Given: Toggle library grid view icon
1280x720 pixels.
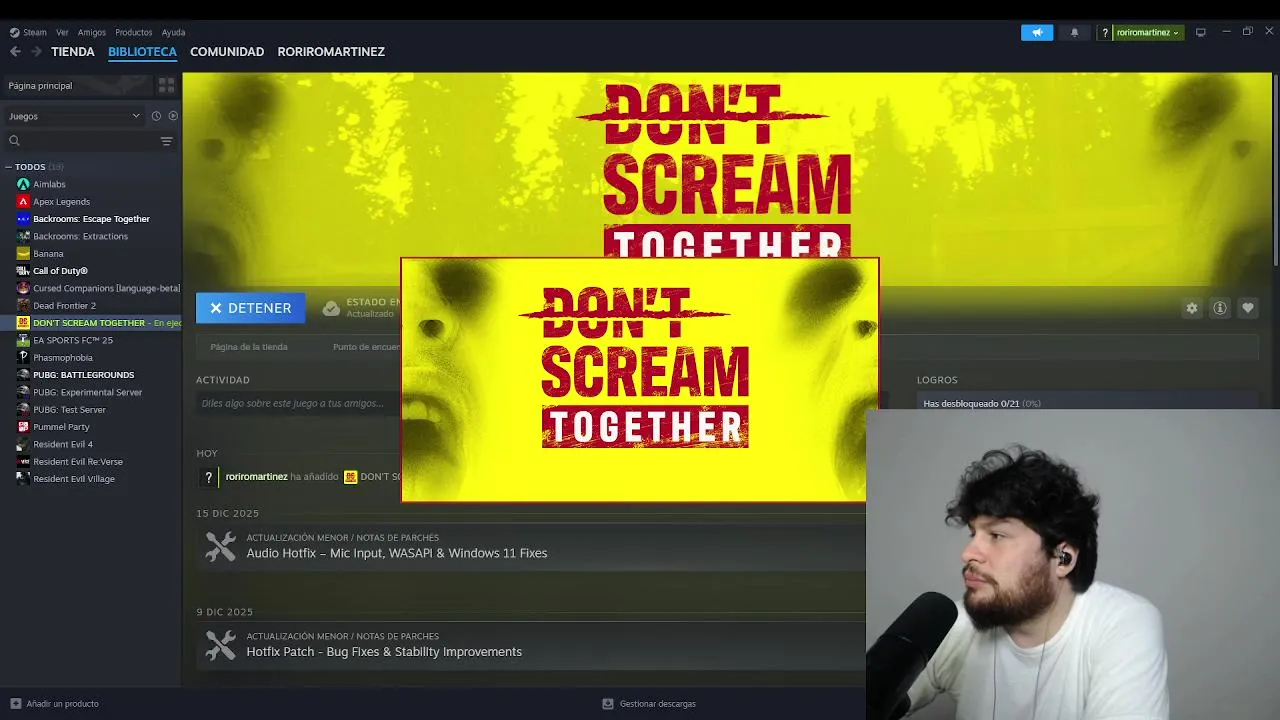Looking at the screenshot, I should [166, 86].
